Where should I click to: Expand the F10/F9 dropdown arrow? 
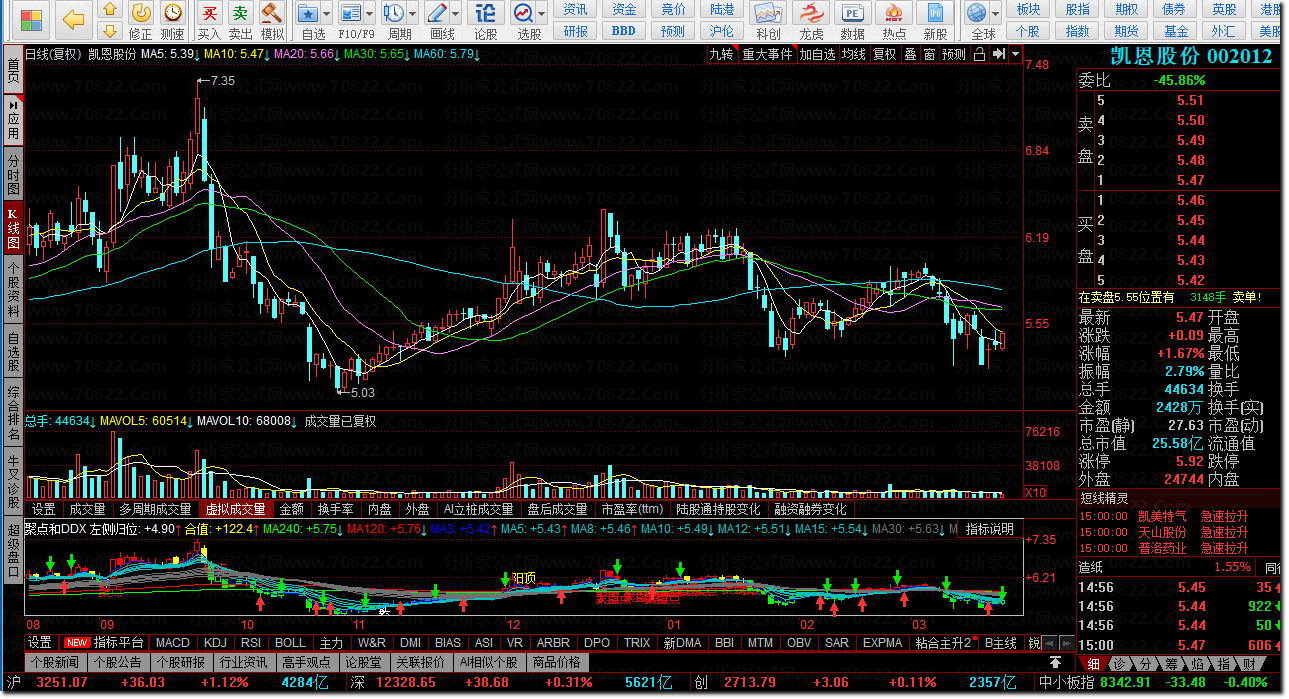369,14
